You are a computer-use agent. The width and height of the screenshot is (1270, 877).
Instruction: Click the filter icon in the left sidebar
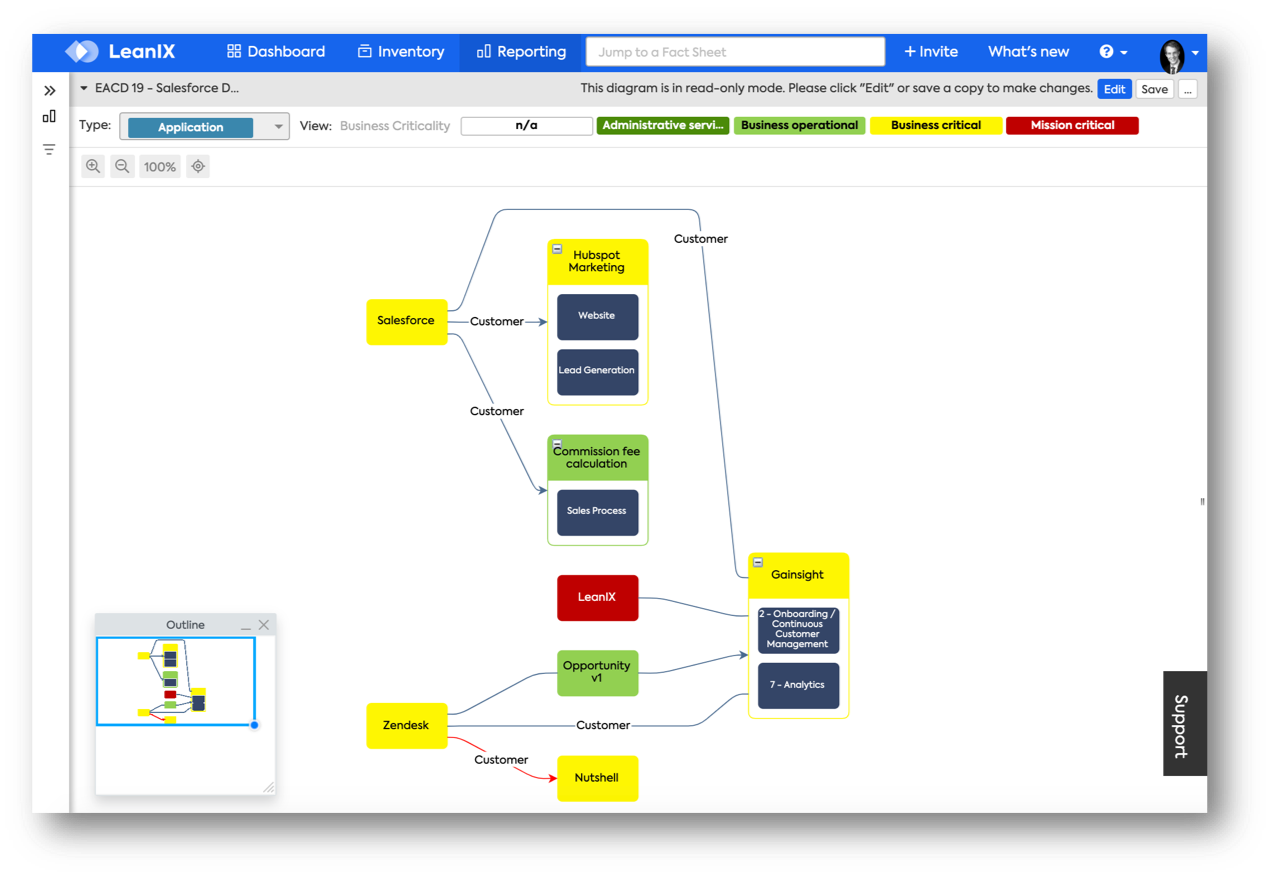48,148
